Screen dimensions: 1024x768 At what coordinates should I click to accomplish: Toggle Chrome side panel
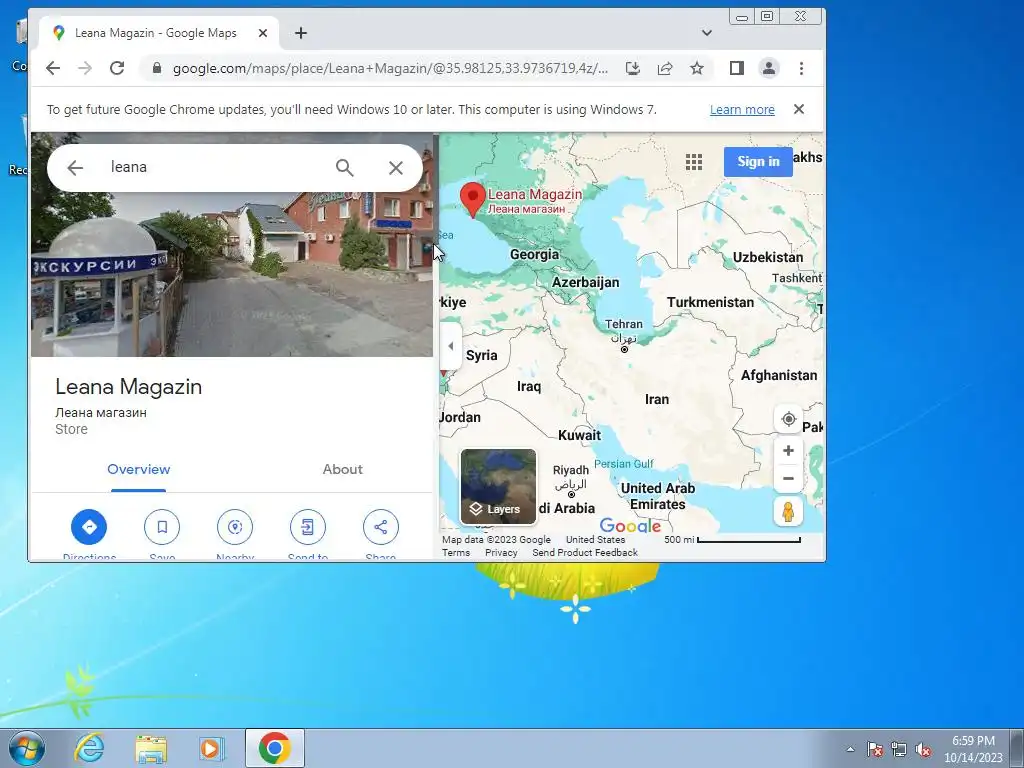click(x=737, y=68)
